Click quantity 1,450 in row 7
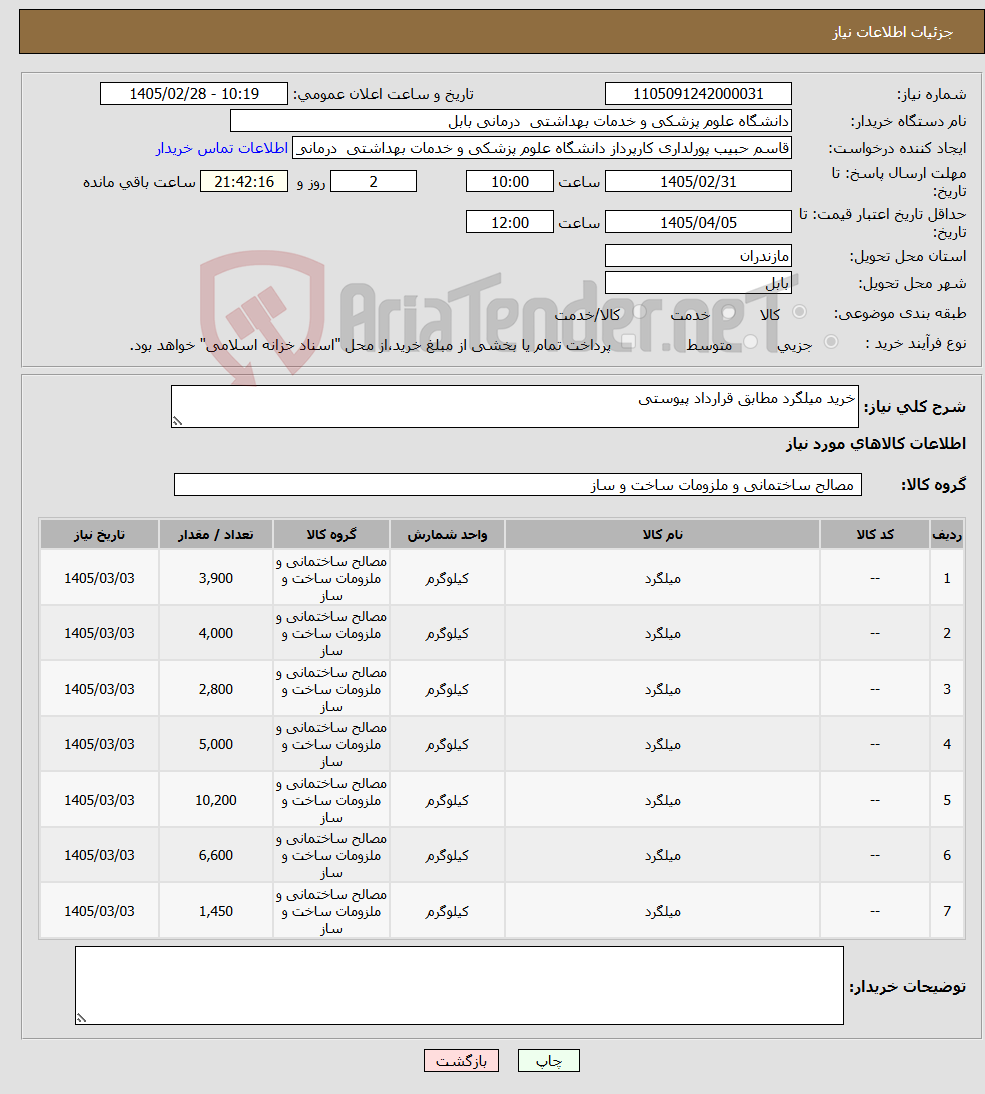This screenshot has width=985, height=1094. click(x=216, y=911)
